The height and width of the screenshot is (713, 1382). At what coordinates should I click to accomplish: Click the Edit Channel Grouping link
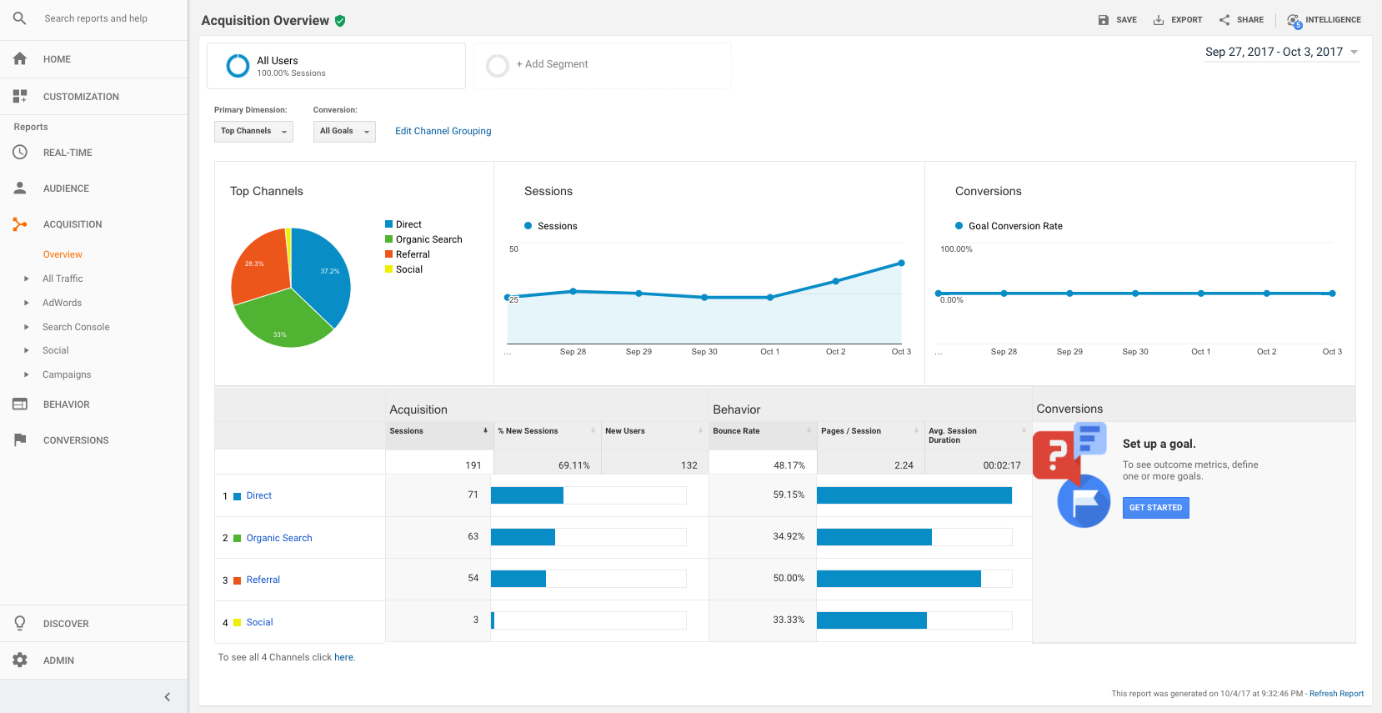(x=443, y=131)
